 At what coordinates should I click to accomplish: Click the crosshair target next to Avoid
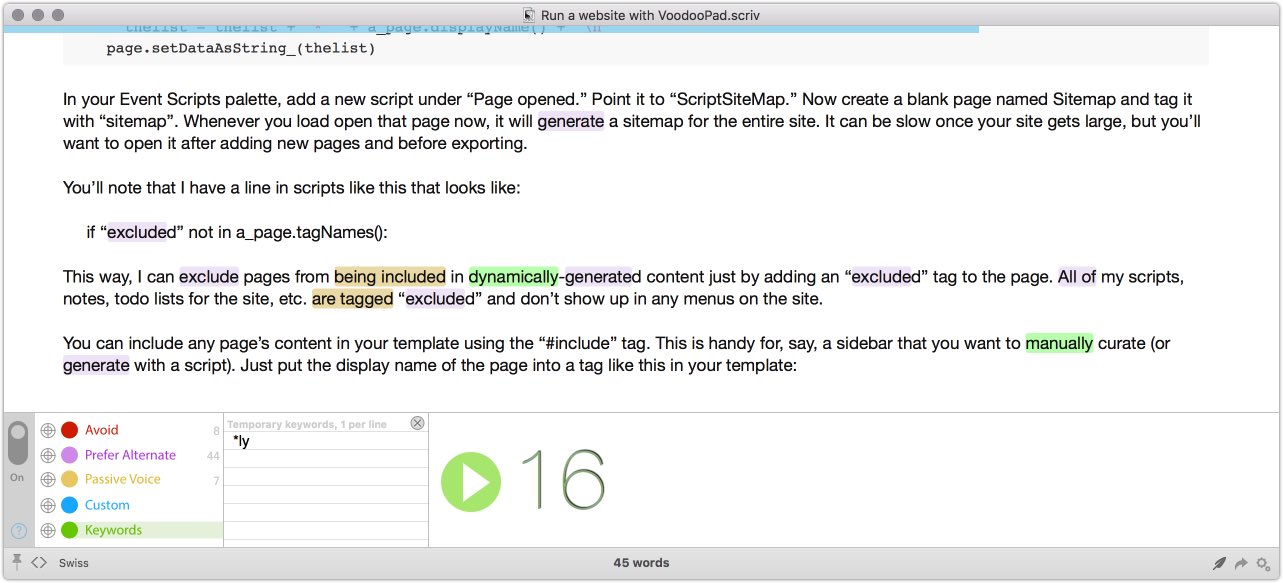pyautogui.click(x=47, y=430)
